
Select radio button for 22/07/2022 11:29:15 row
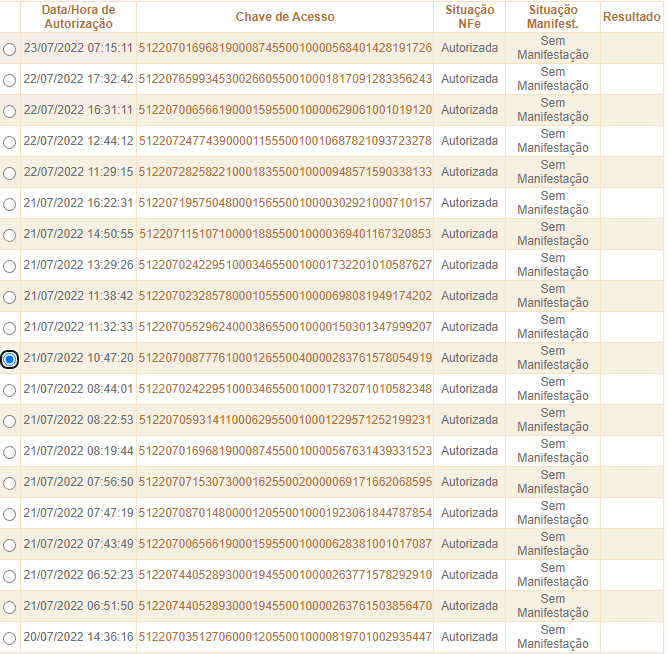pos(9,174)
